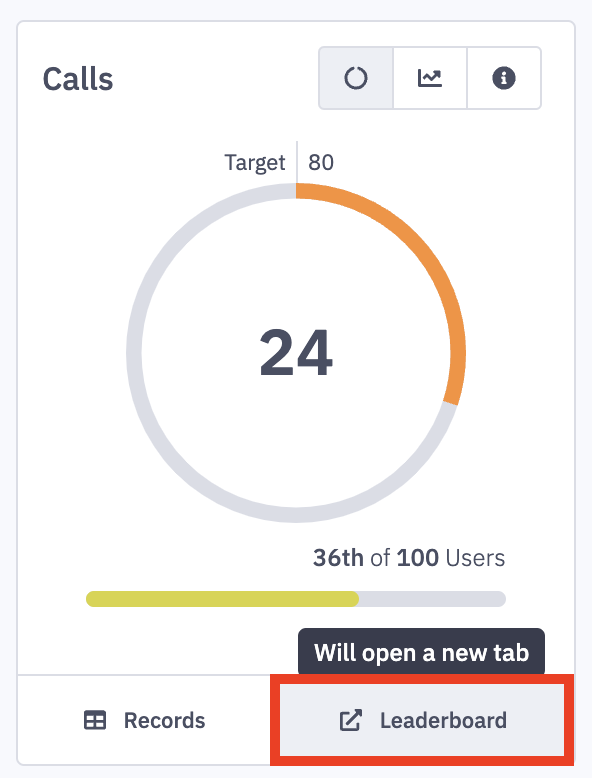Click the 'Will open a new tab' tooltip
This screenshot has width=592, height=778.
pos(421,652)
